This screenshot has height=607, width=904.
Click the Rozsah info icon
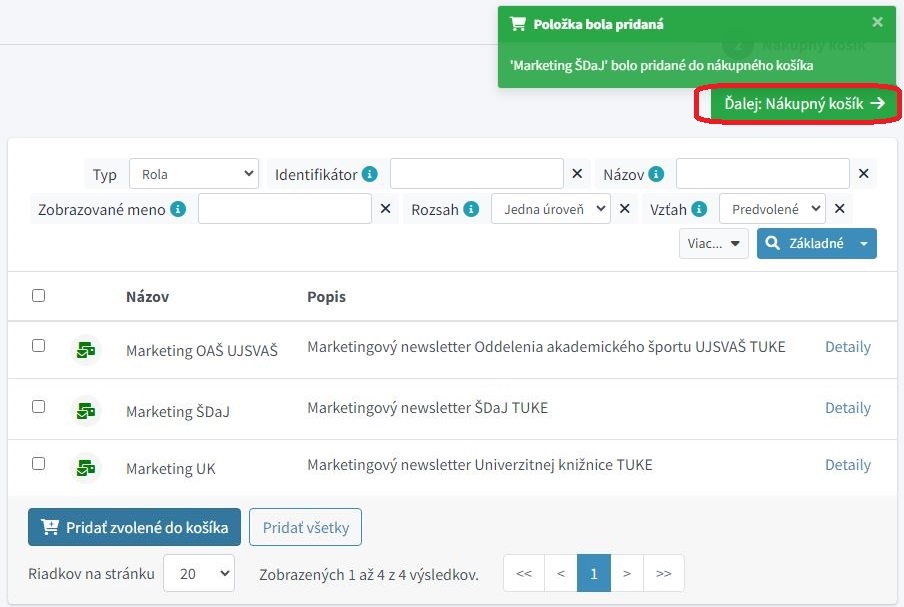click(471, 209)
